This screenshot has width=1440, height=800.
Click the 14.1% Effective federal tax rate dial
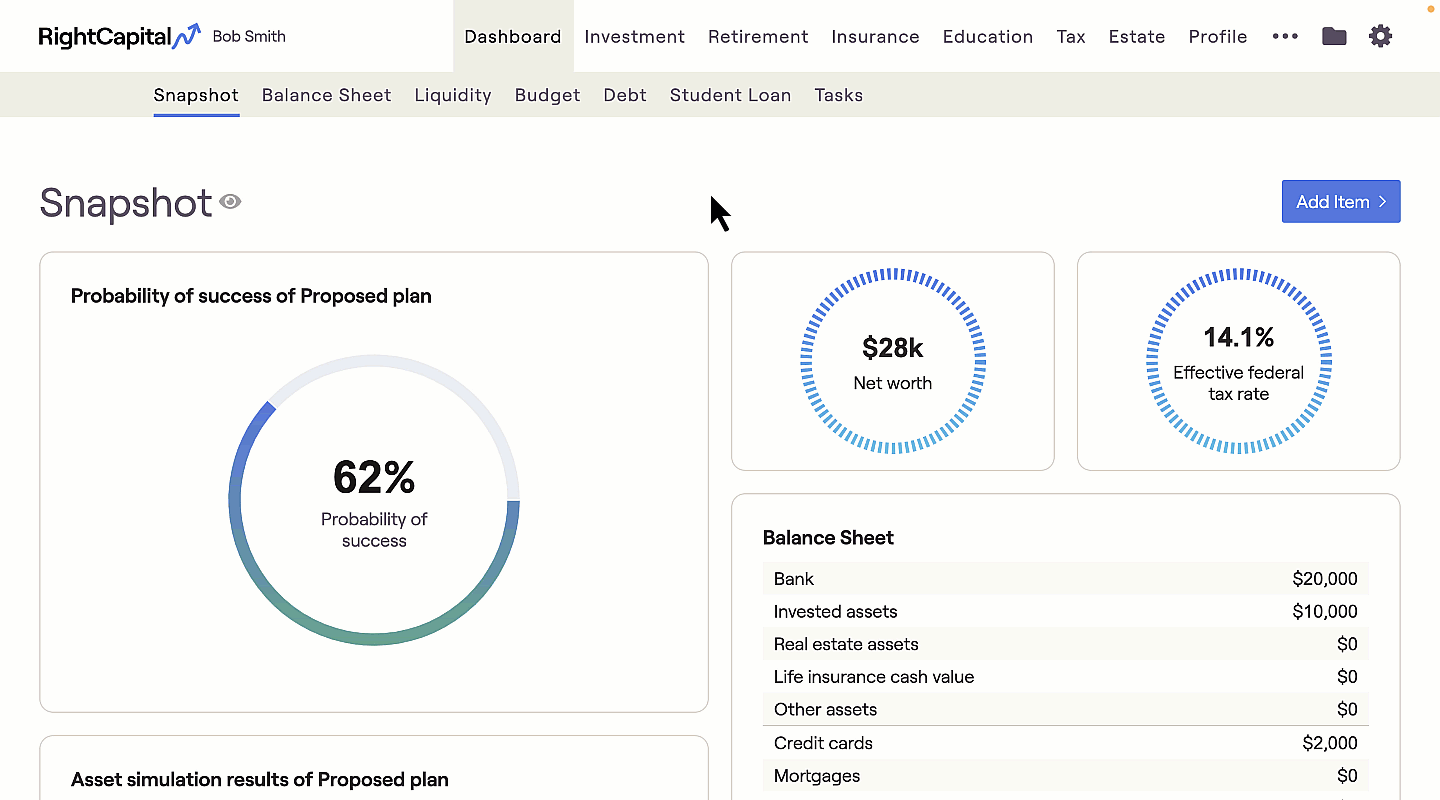pyautogui.click(x=1239, y=361)
